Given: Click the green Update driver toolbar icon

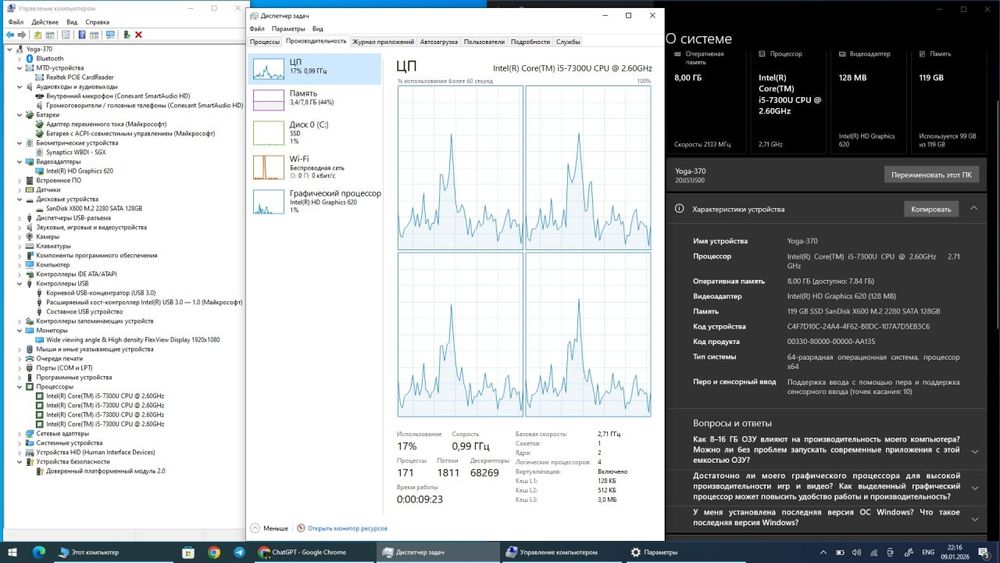Looking at the screenshot, I should (x=126, y=35).
